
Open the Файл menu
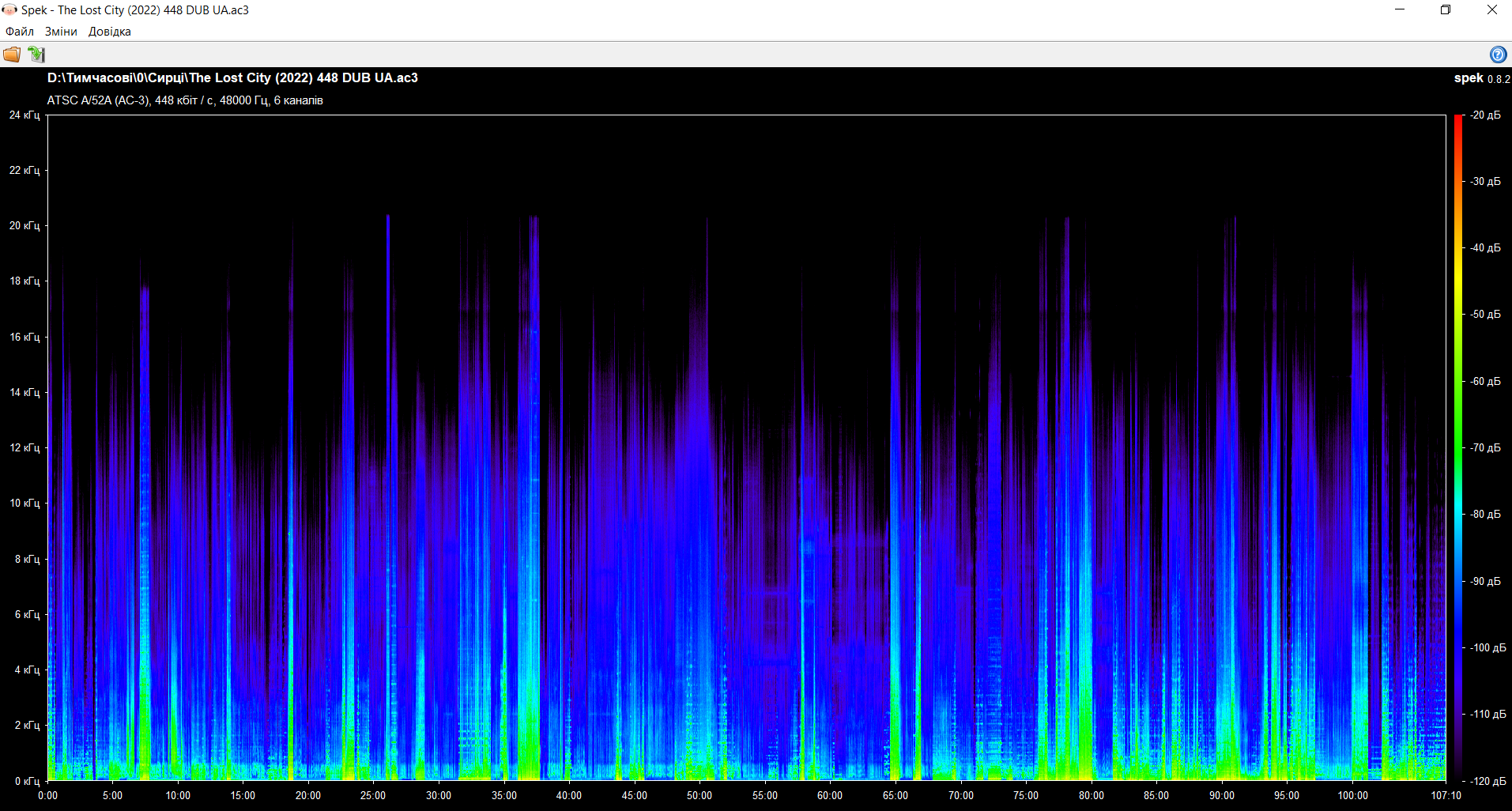(20, 32)
